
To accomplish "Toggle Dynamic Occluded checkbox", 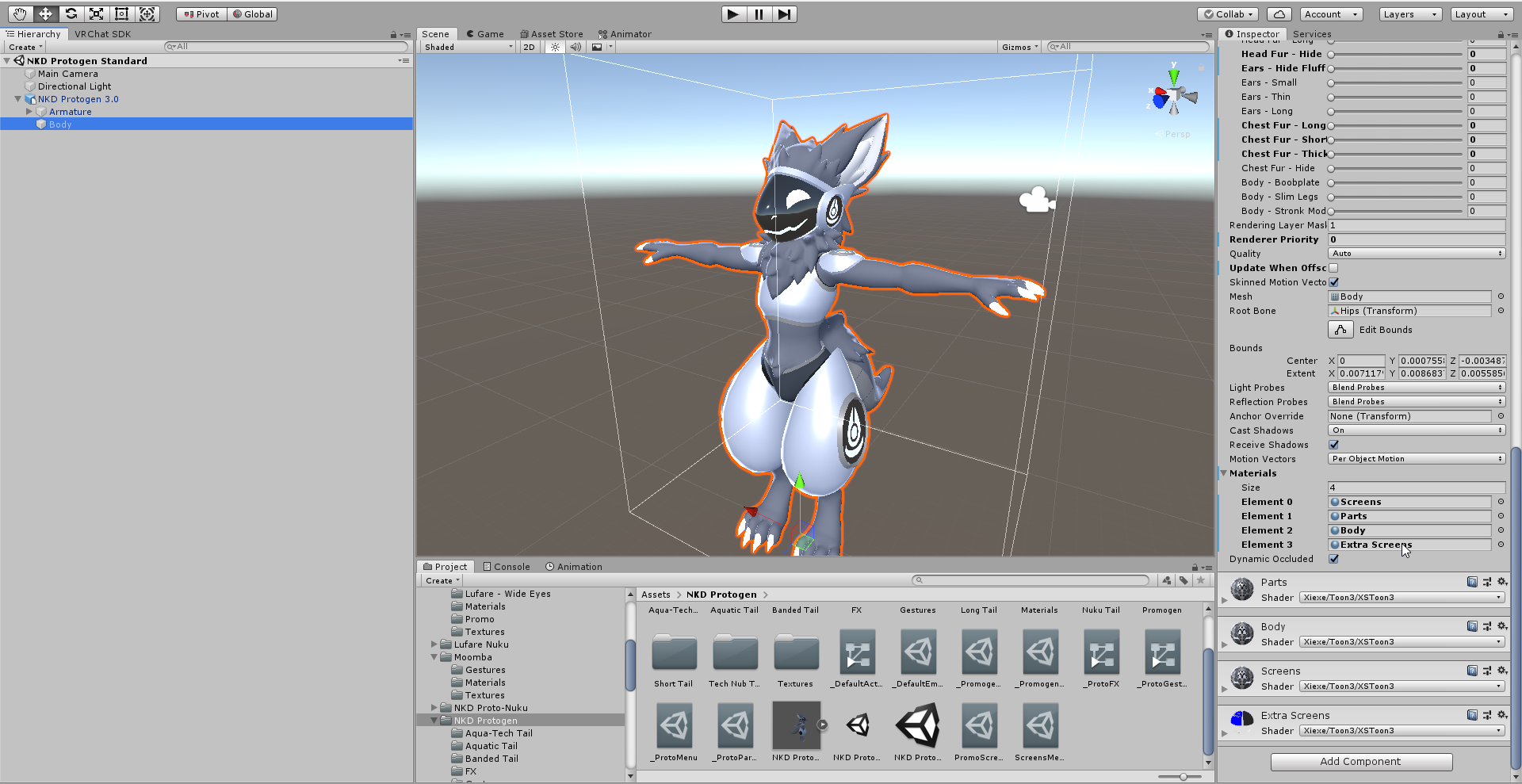I will 1334,559.
